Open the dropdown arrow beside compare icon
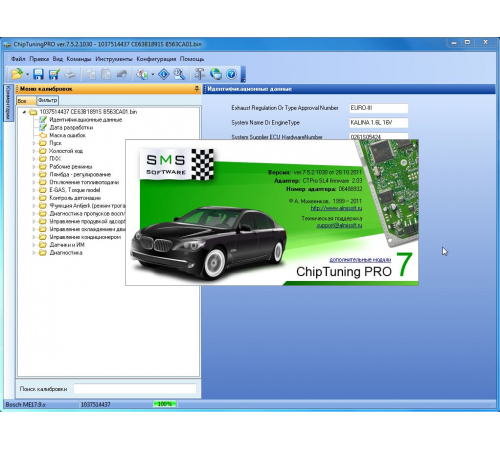 [x=153, y=74]
